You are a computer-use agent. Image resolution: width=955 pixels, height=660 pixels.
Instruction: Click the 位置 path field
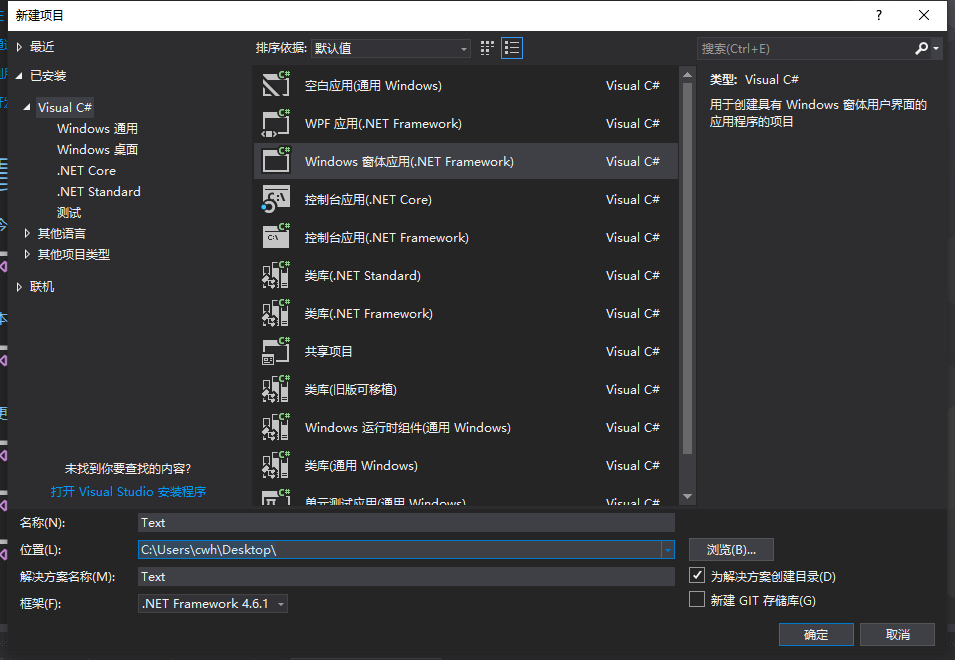400,550
